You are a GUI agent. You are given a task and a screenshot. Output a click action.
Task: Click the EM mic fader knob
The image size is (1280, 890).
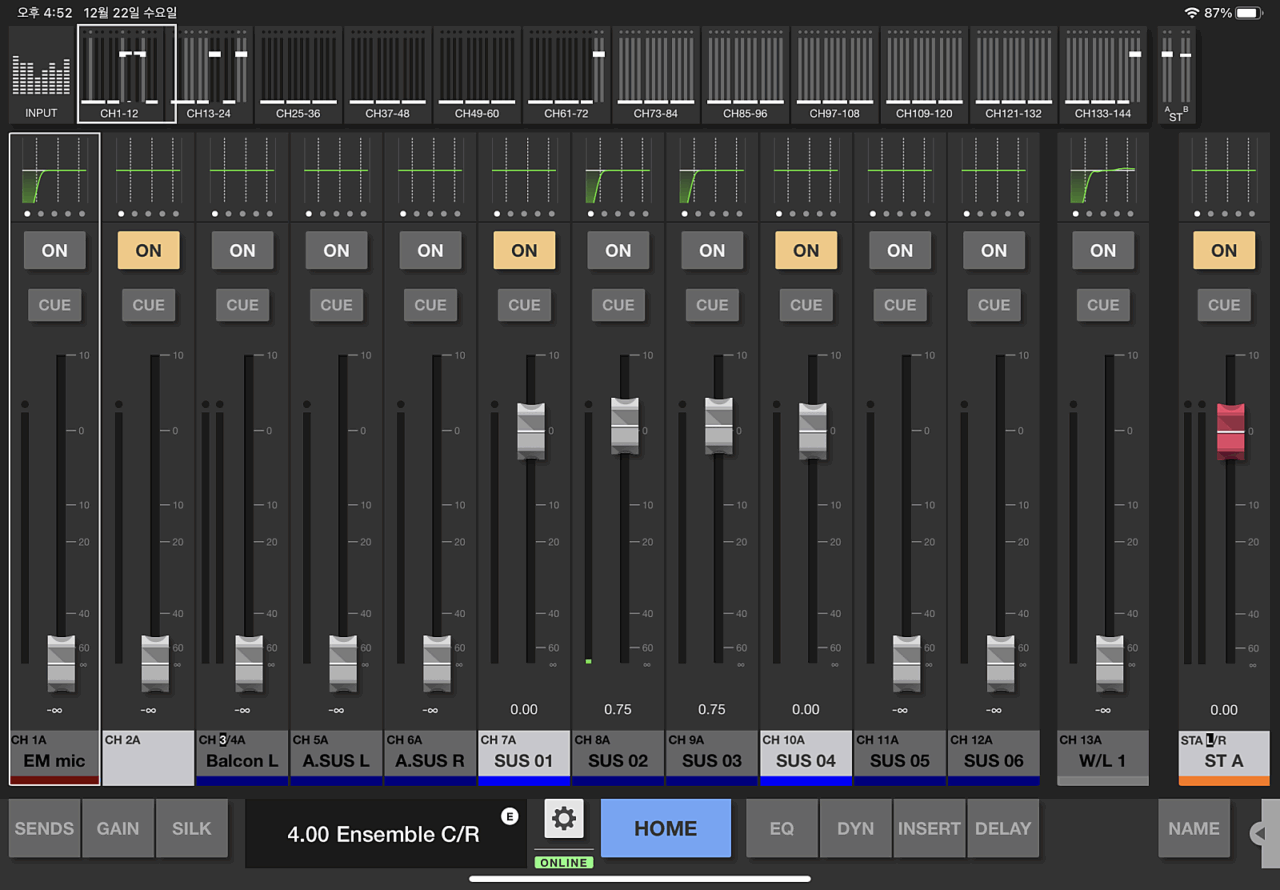point(61,663)
